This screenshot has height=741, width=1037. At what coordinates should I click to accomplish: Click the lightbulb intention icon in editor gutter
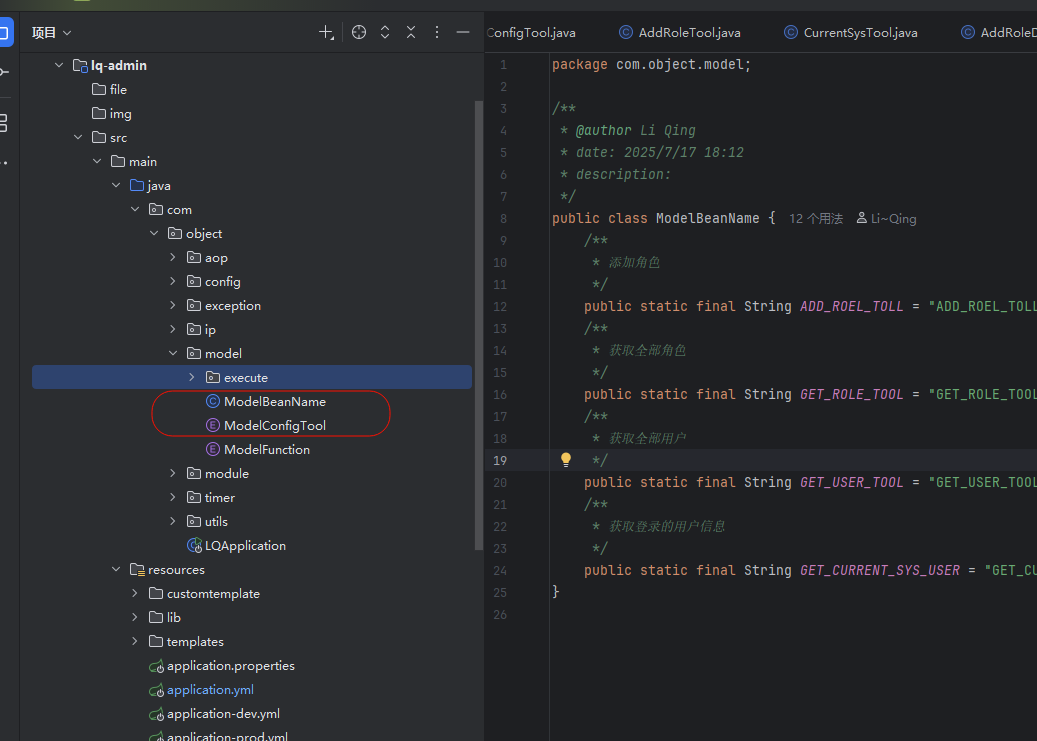pos(565,460)
